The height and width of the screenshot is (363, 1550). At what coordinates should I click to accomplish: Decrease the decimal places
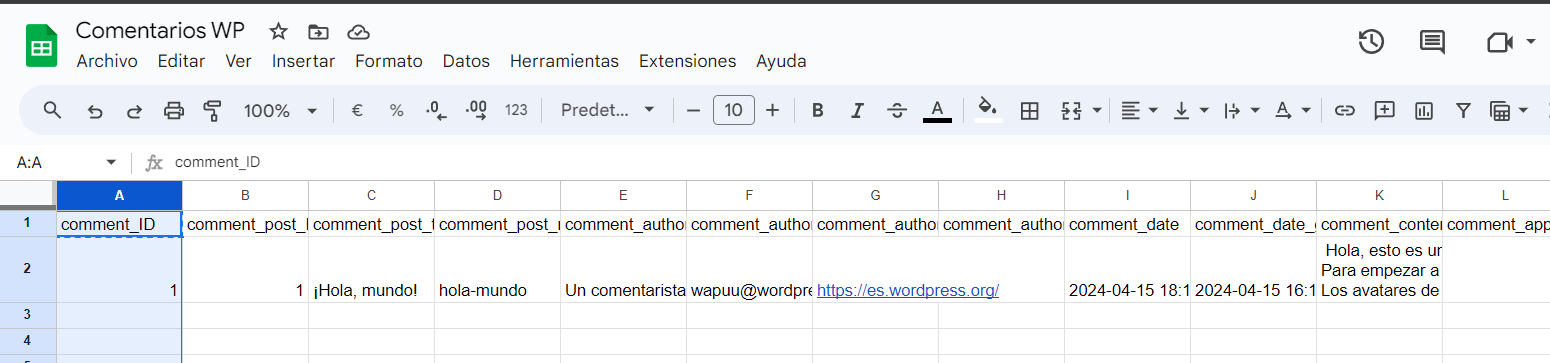[437, 110]
